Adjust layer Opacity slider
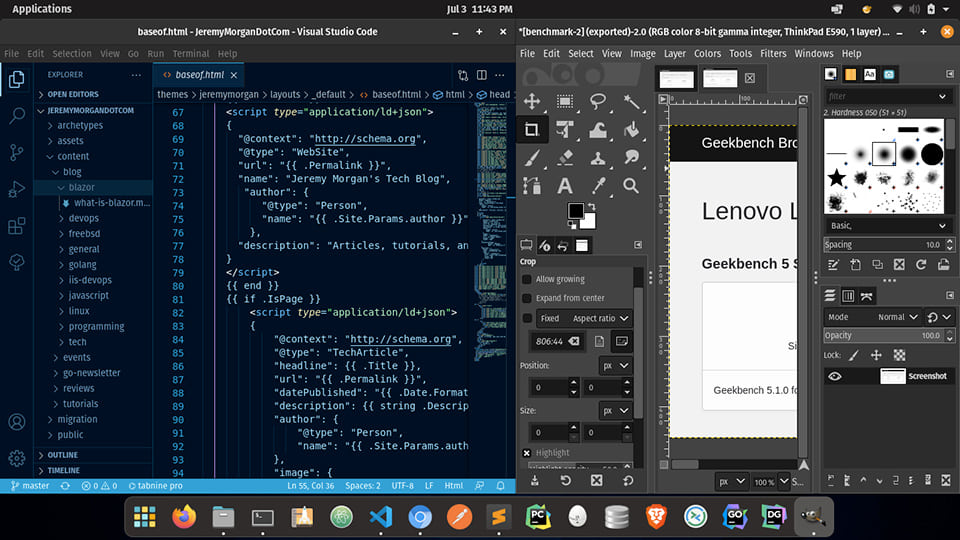This screenshot has width=960, height=540. pyautogui.click(x=883, y=336)
